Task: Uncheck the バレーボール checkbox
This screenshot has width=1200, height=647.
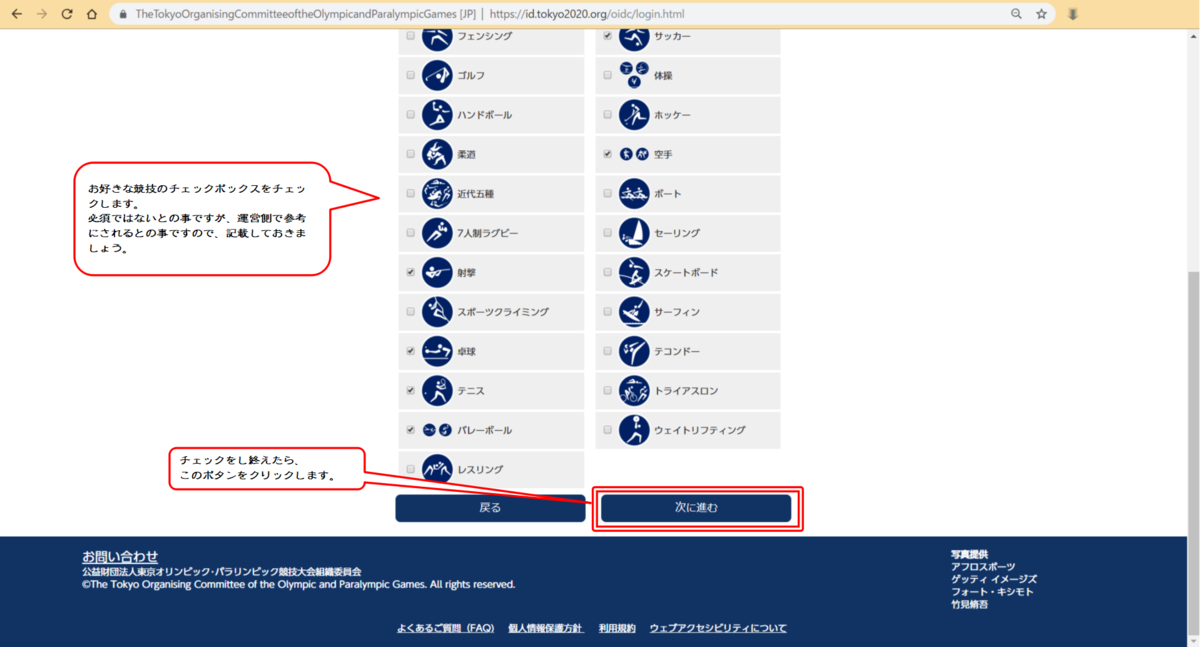Action: [410, 430]
